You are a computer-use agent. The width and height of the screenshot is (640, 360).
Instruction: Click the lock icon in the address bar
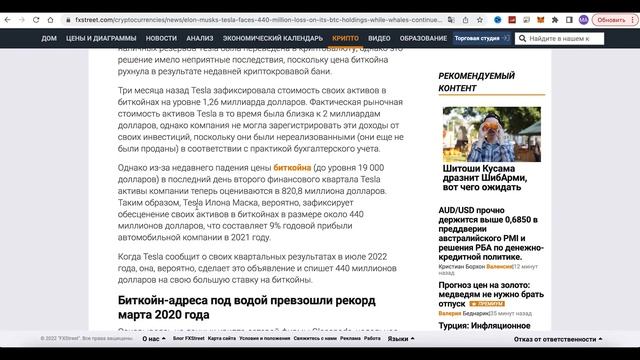pos(68,20)
